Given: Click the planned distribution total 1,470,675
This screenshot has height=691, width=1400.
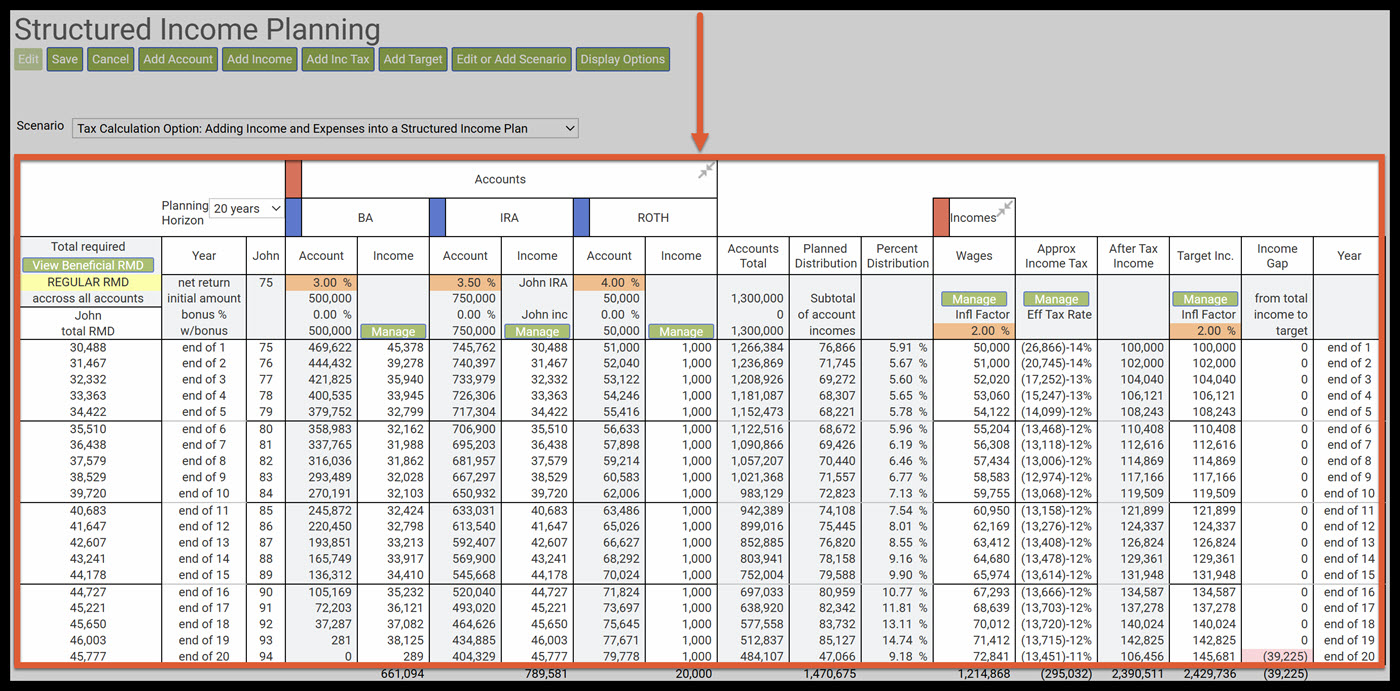Looking at the screenshot, I should tap(828, 674).
